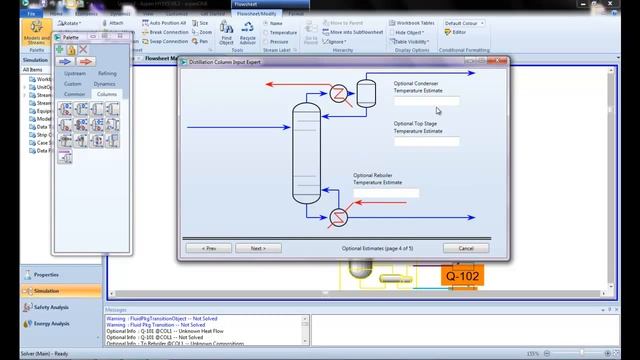Image resolution: width=640 pixels, height=360 pixels.
Task: Open the conditional formatting Editor
Action: (x=455, y=32)
